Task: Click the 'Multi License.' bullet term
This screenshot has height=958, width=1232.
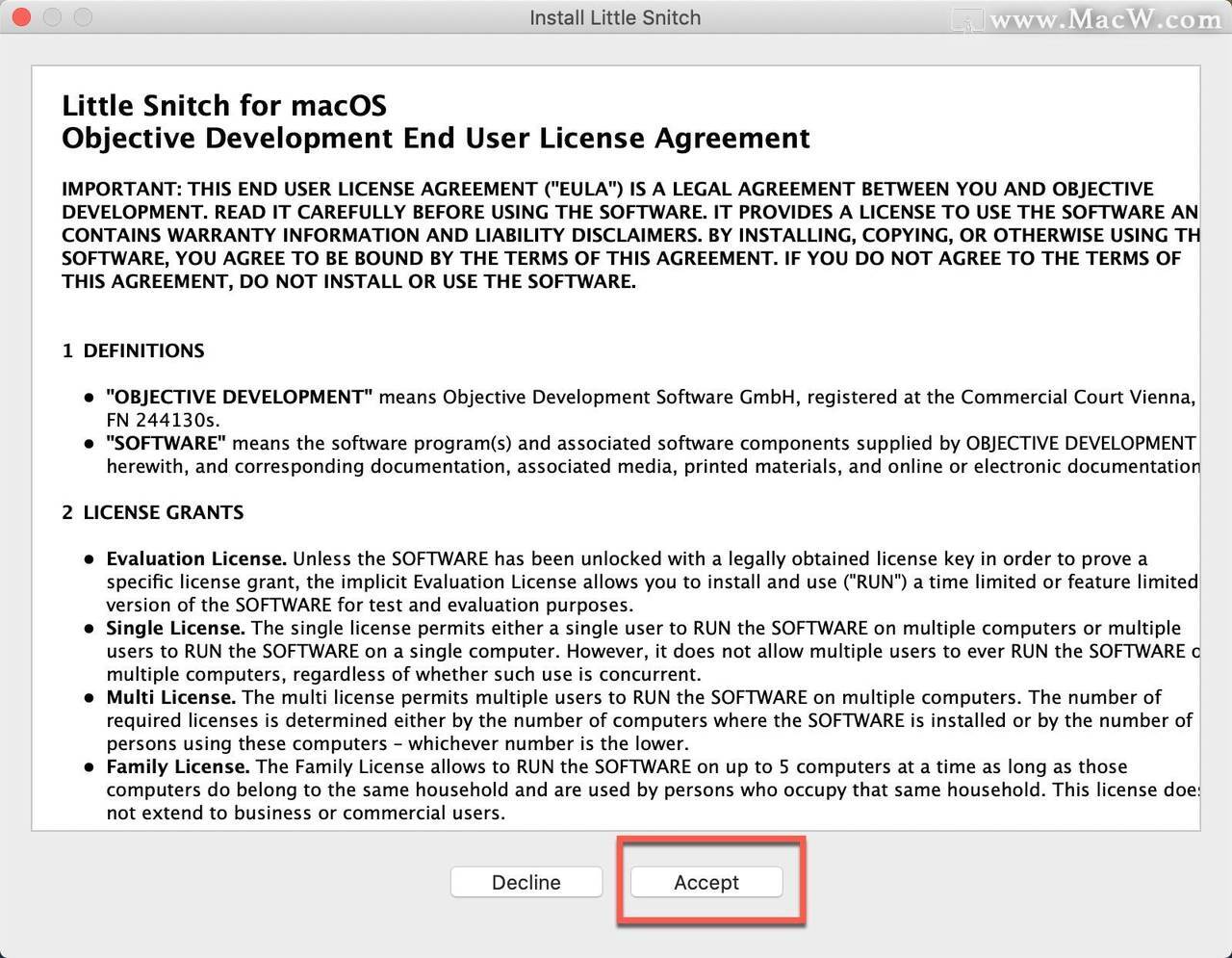Action: pos(171,697)
